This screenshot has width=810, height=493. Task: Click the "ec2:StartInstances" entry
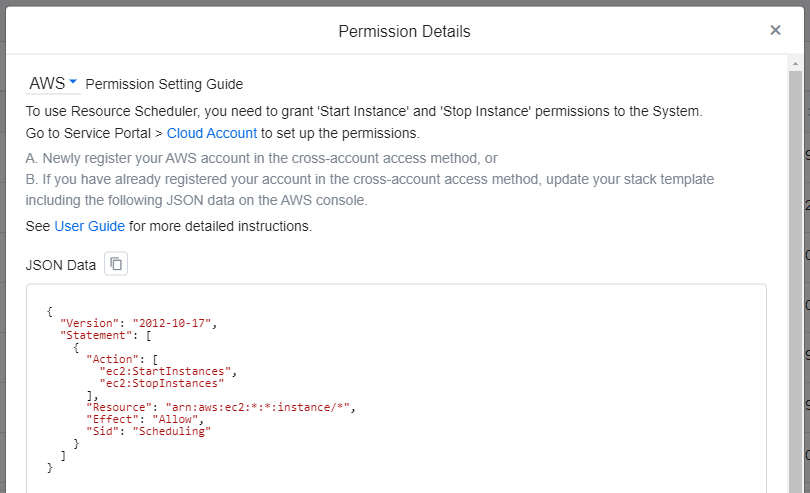[166, 371]
